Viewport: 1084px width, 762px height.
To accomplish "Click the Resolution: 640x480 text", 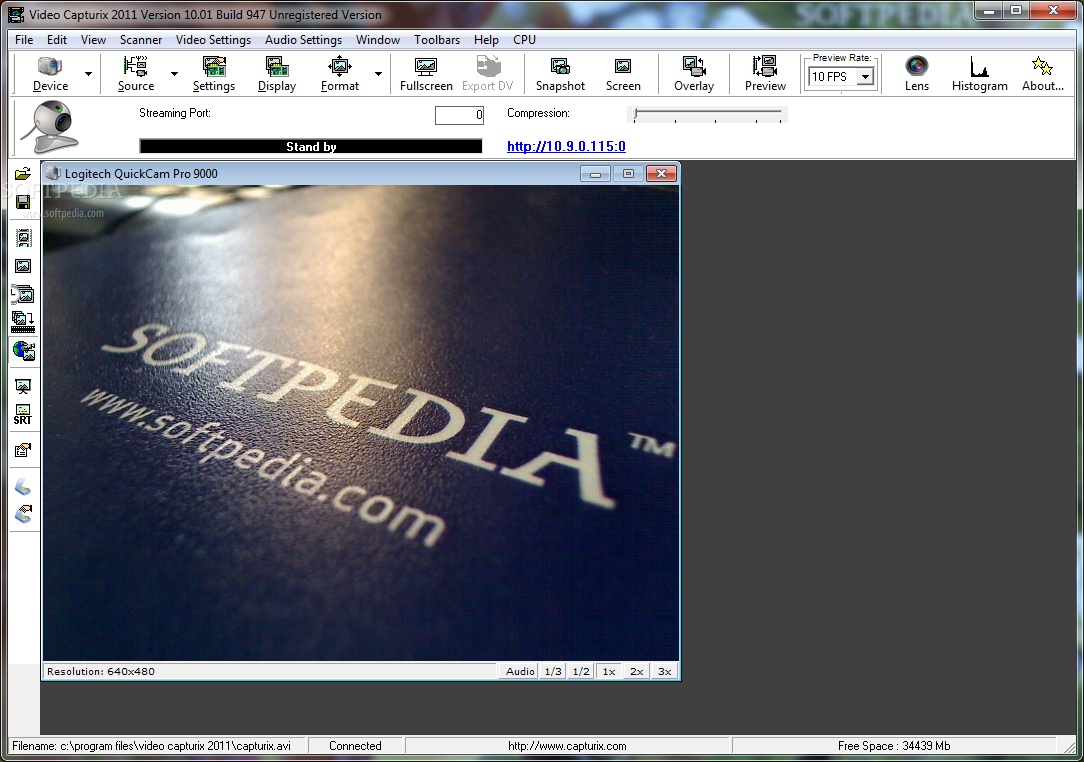I will [101, 671].
